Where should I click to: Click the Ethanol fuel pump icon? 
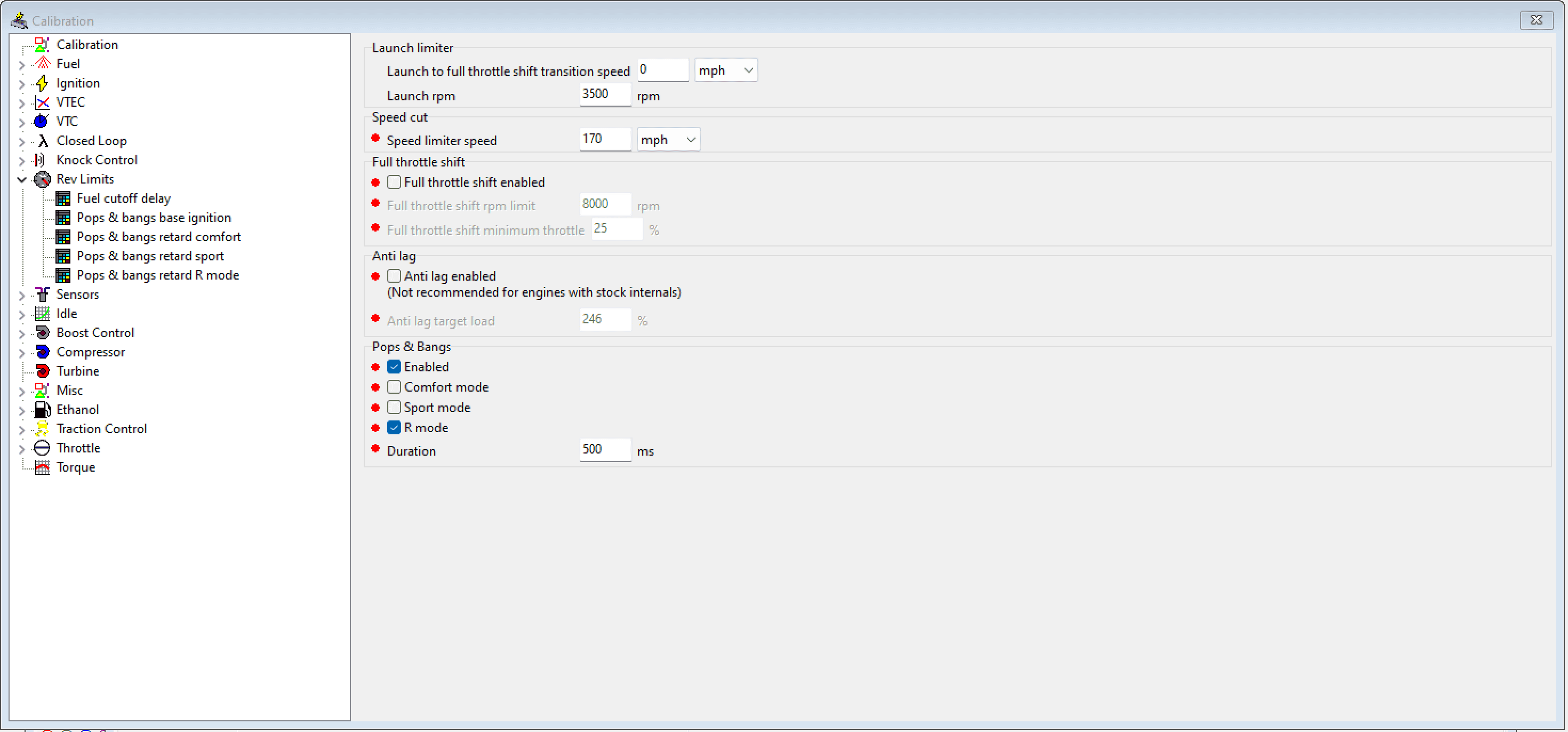click(x=43, y=409)
